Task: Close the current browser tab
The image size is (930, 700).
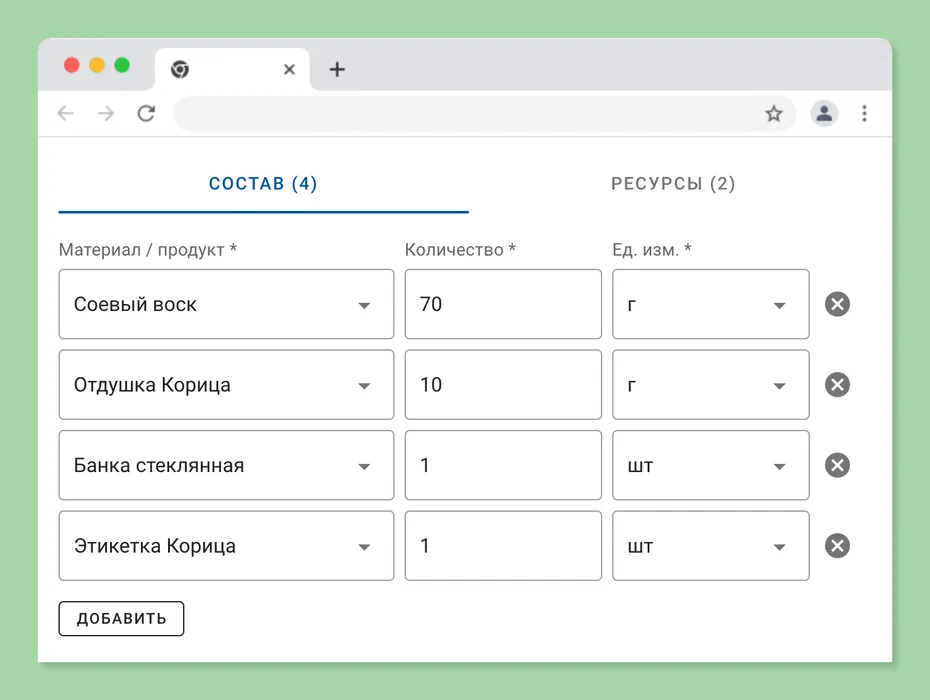Action: tap(289, 69)
